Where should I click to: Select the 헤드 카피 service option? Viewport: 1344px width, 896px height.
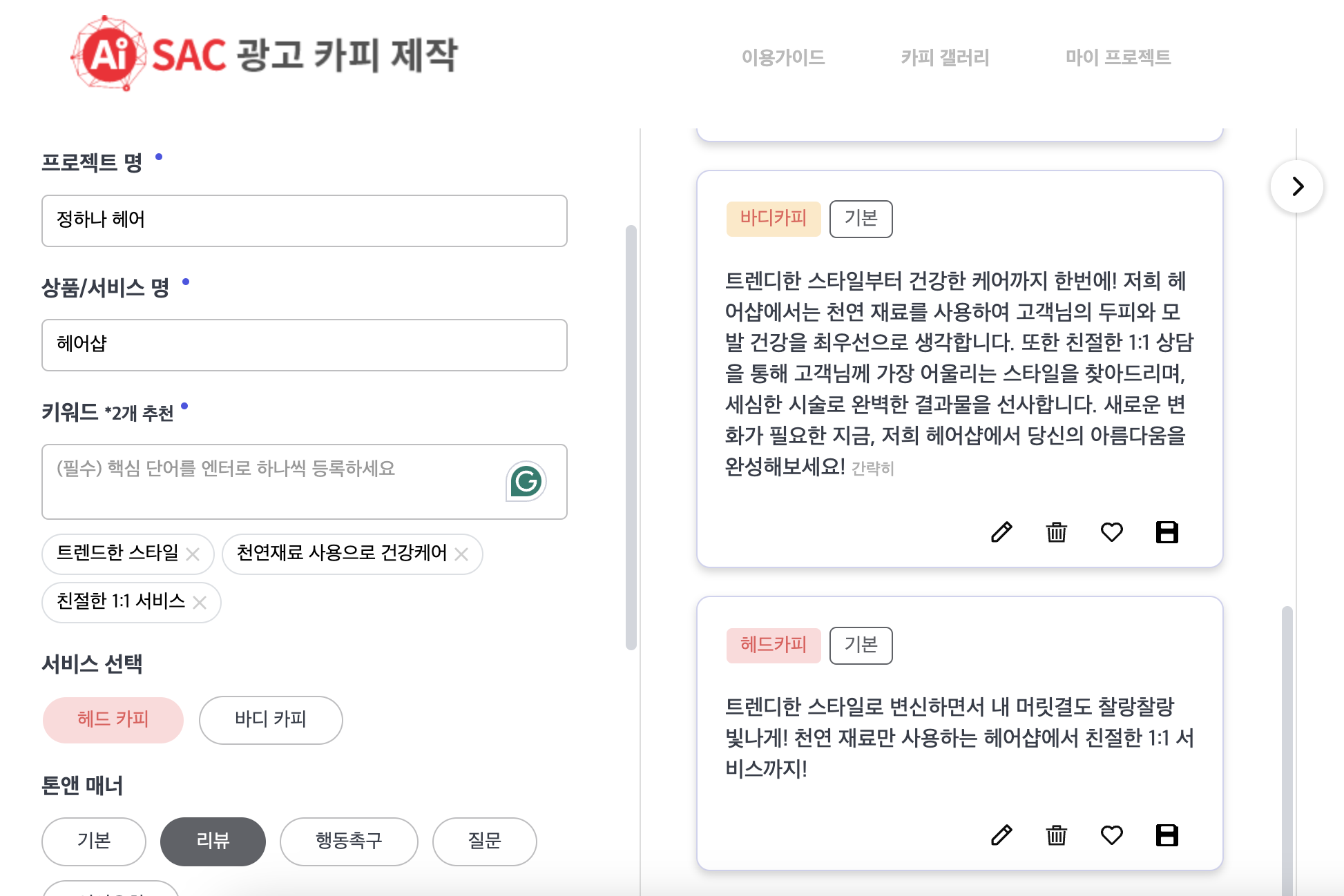tap(113, 719)
